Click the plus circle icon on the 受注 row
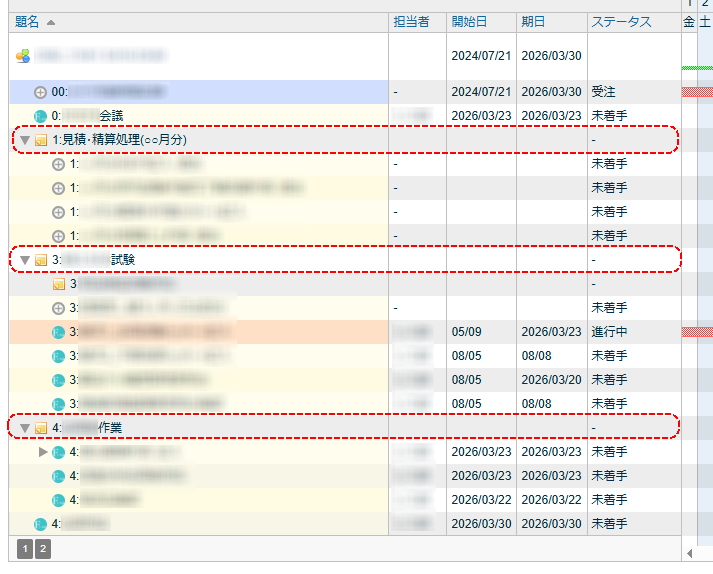 [41, 92]
